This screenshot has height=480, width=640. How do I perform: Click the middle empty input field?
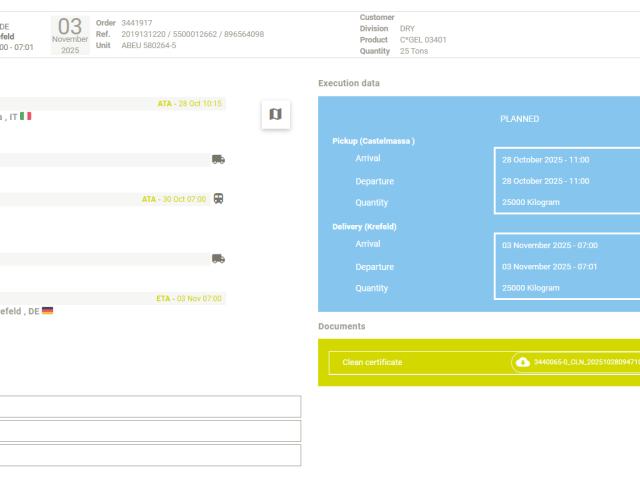(150, 431)
